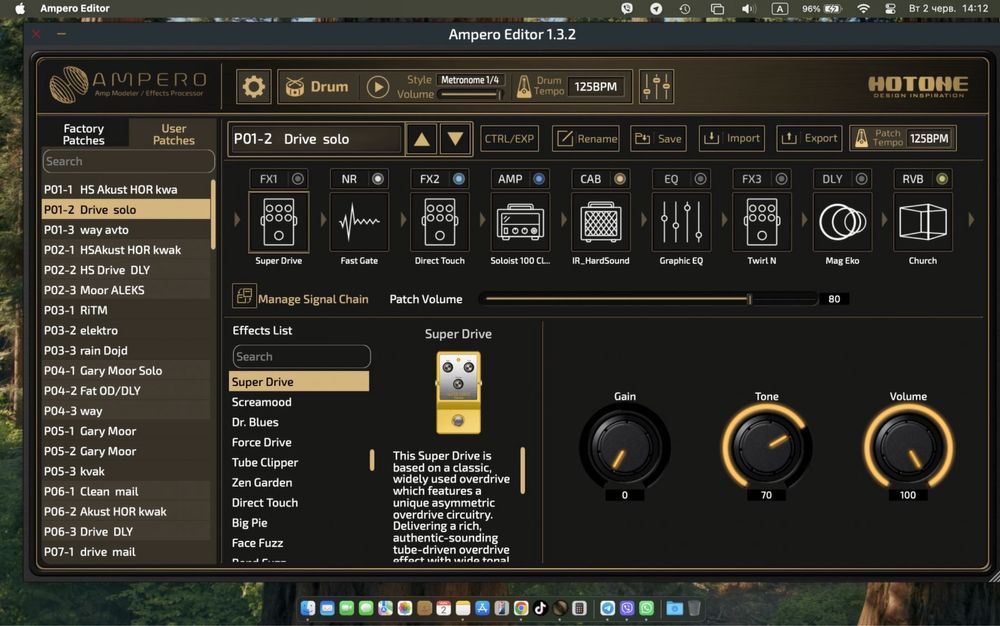Click the Wi-Fi icon in menu bar
1000x626 pixels.
[x=863, y=8]
